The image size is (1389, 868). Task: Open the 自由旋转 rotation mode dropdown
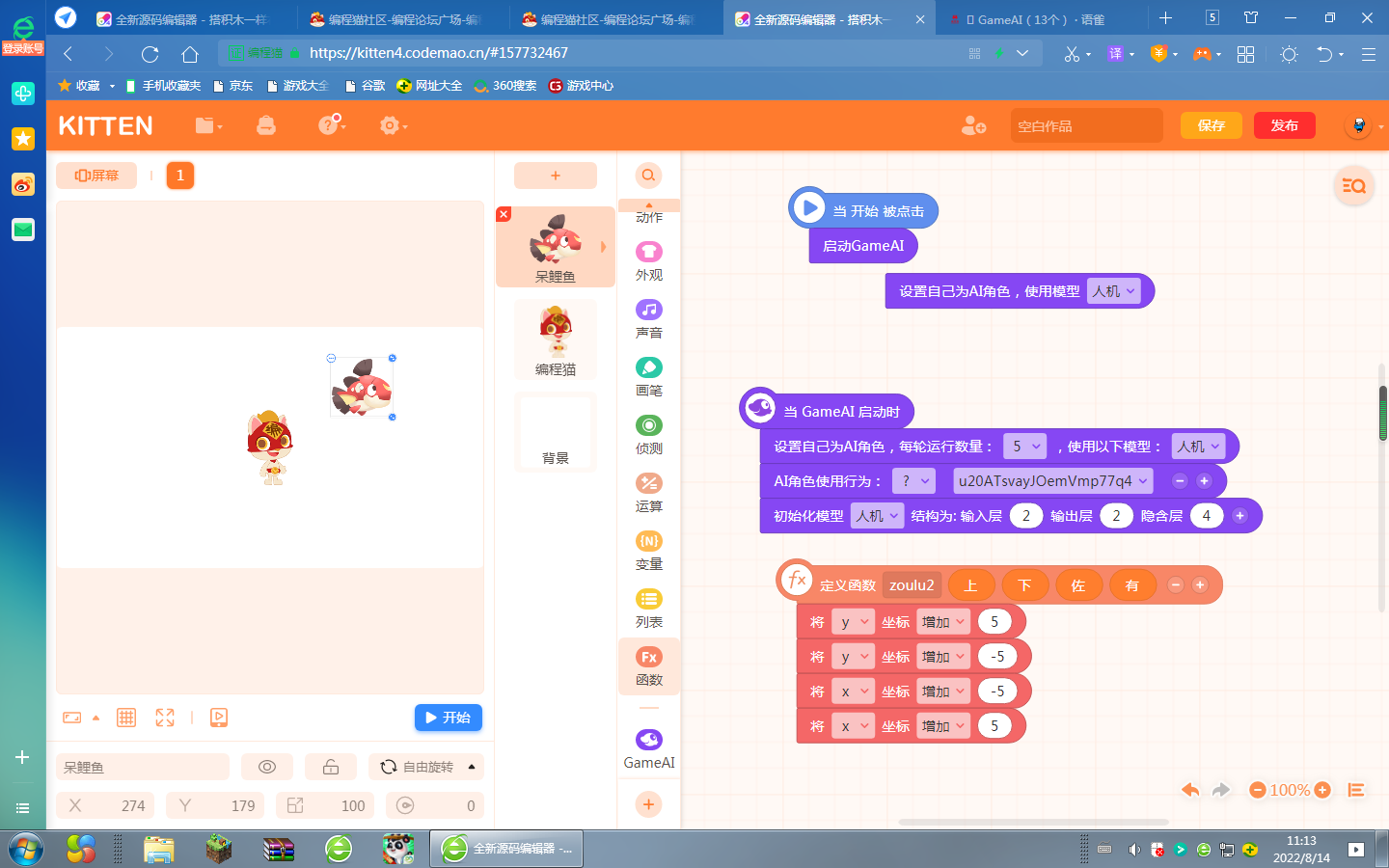(x=426, y=767)
